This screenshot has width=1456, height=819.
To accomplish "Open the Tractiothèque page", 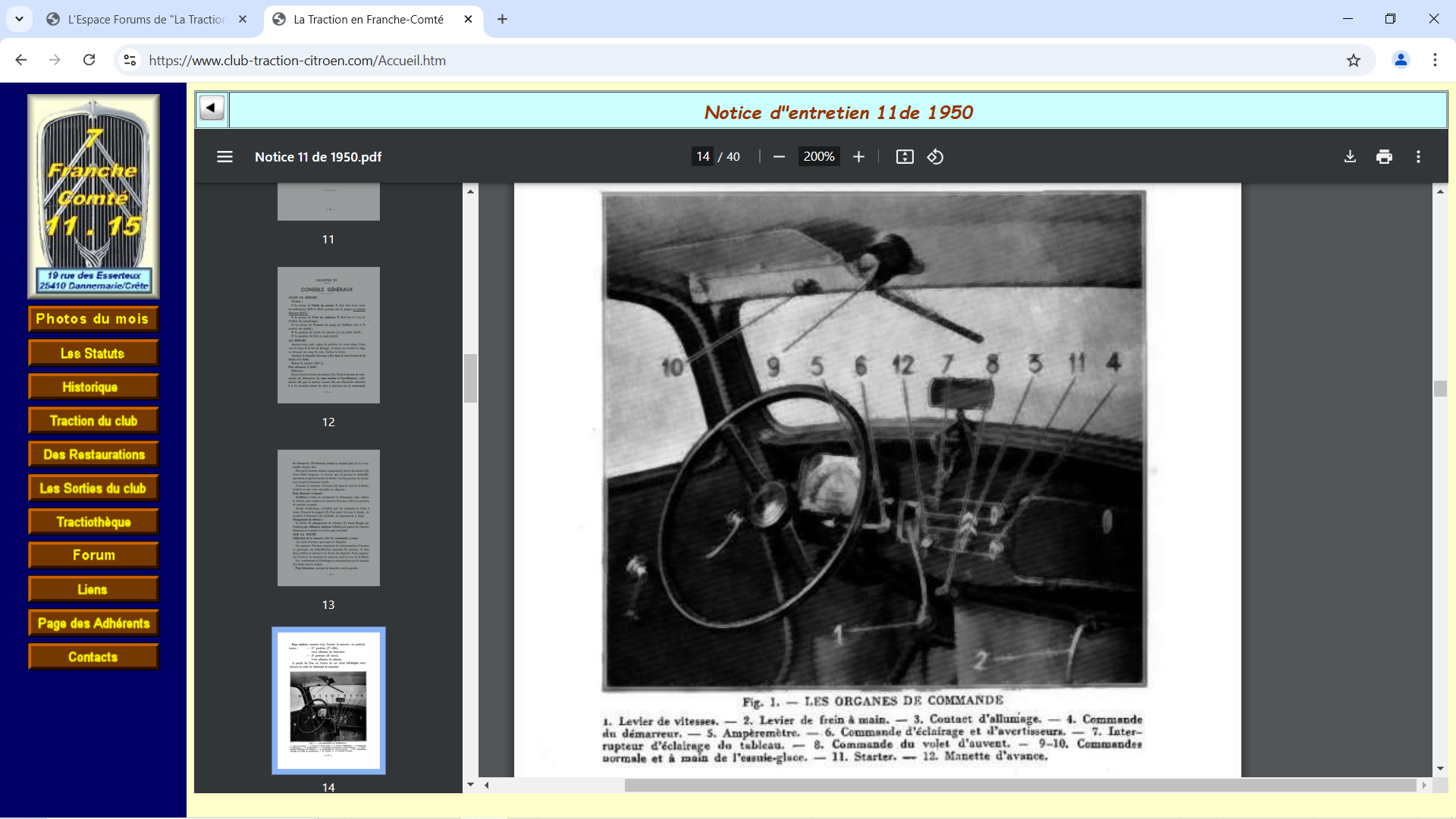I will point(93,522).
